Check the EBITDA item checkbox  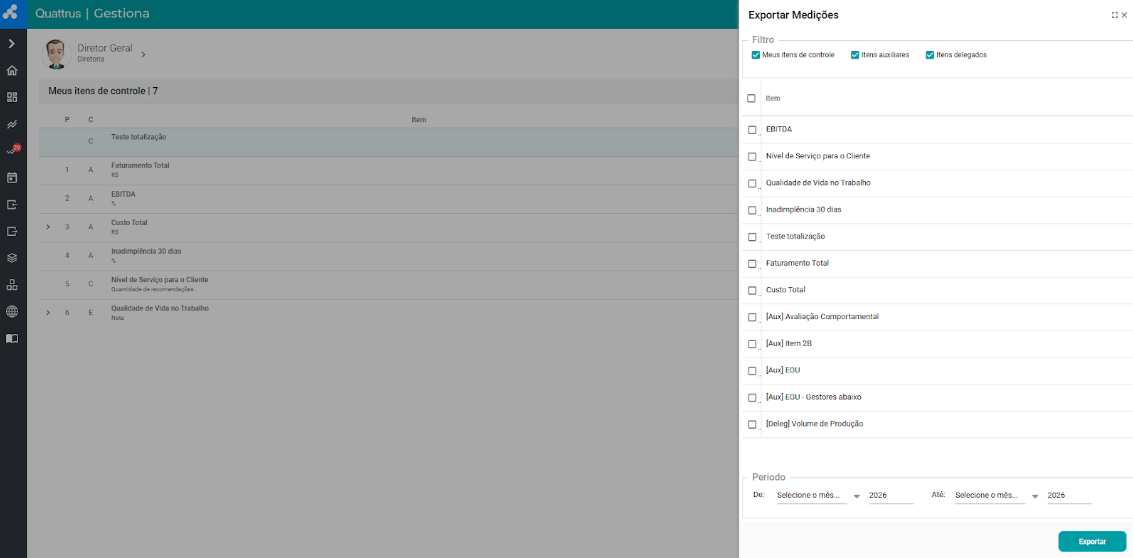tap(752, 130)
